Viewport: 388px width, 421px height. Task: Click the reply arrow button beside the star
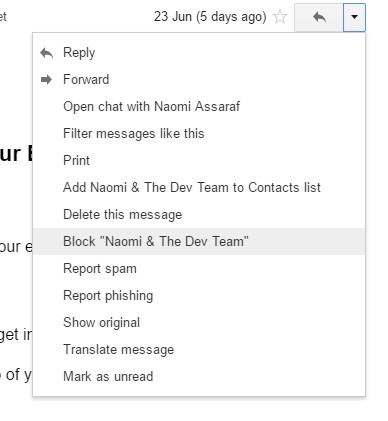319,17
